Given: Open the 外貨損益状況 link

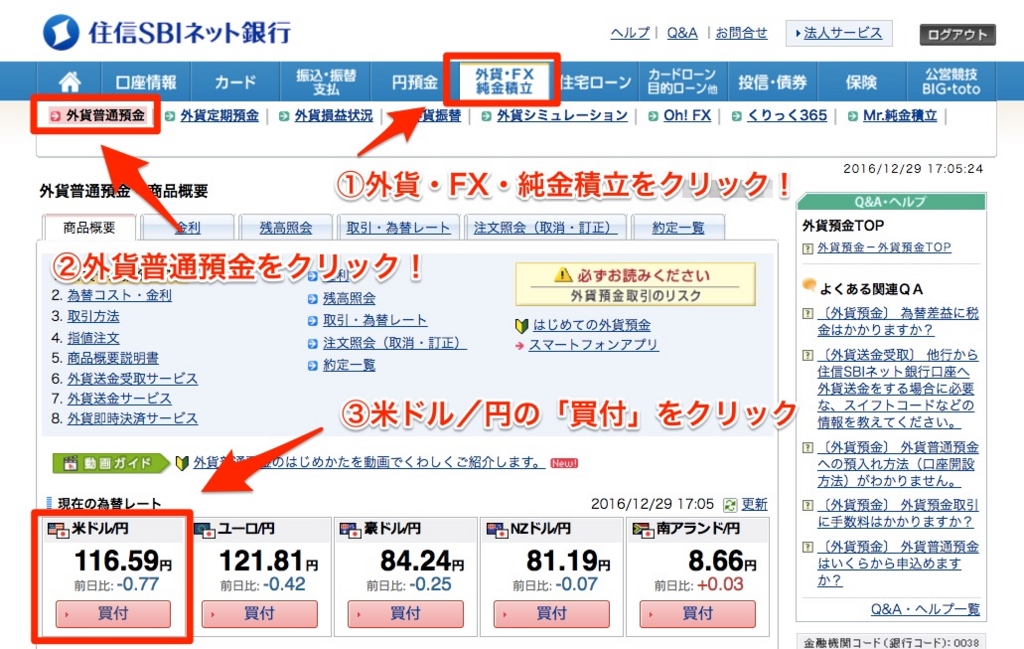Looking at the screenshot, I should point(334,116).
